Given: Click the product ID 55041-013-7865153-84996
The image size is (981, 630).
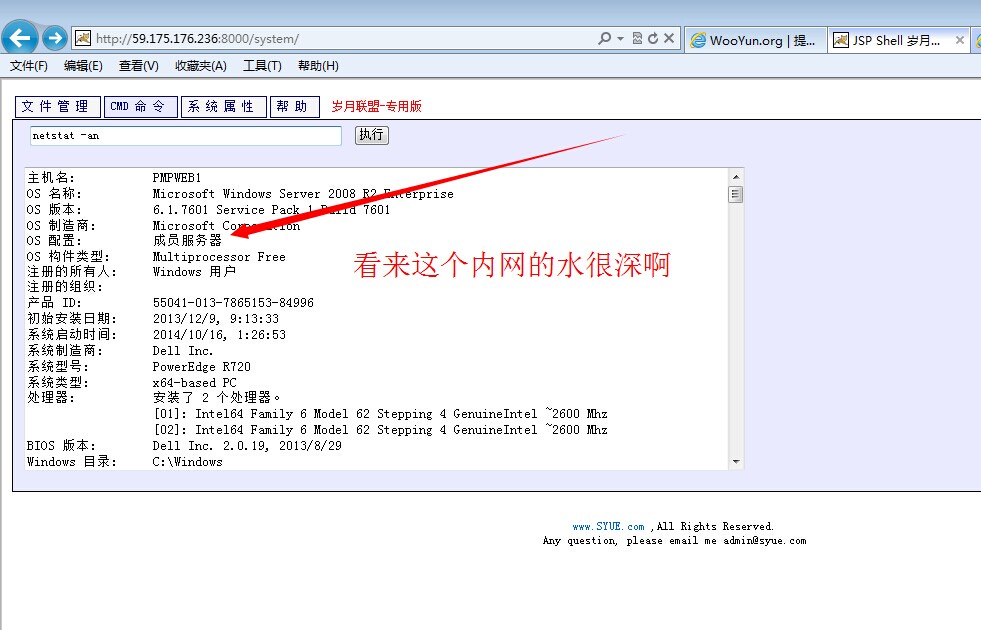Looking at the screenshot, I should pyautogui.click(x=233, y=303).
